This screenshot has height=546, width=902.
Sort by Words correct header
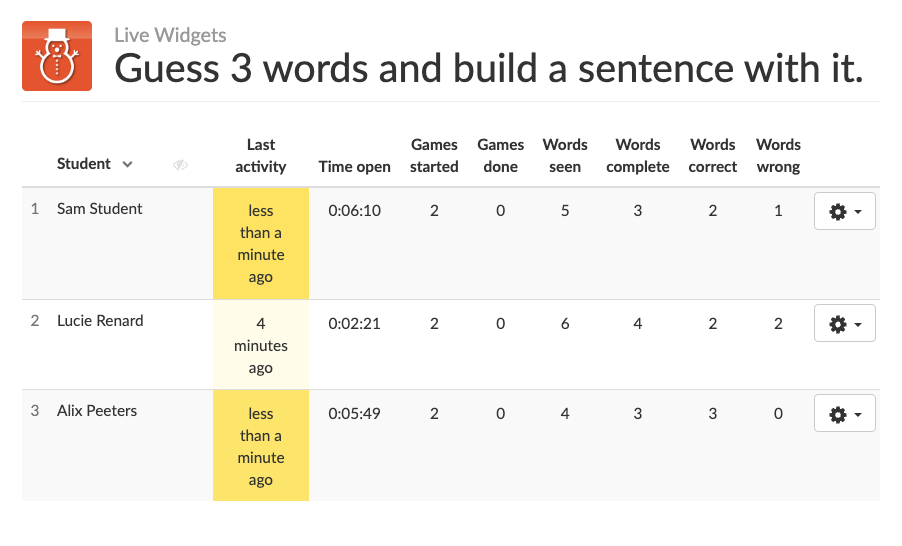712,156
